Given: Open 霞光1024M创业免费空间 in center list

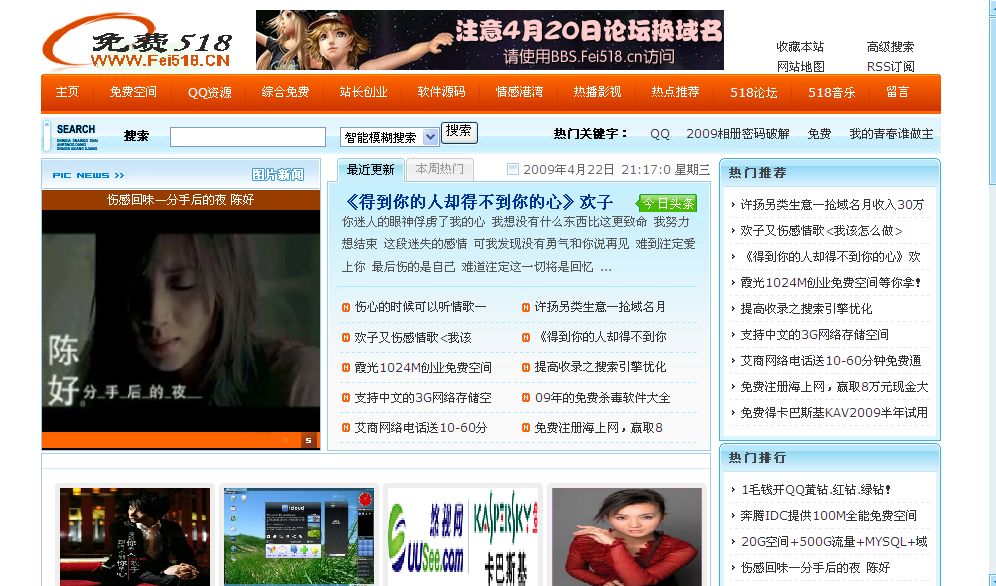Looking at the screenshot, I should pyautogui.click(x=423, y=367).
